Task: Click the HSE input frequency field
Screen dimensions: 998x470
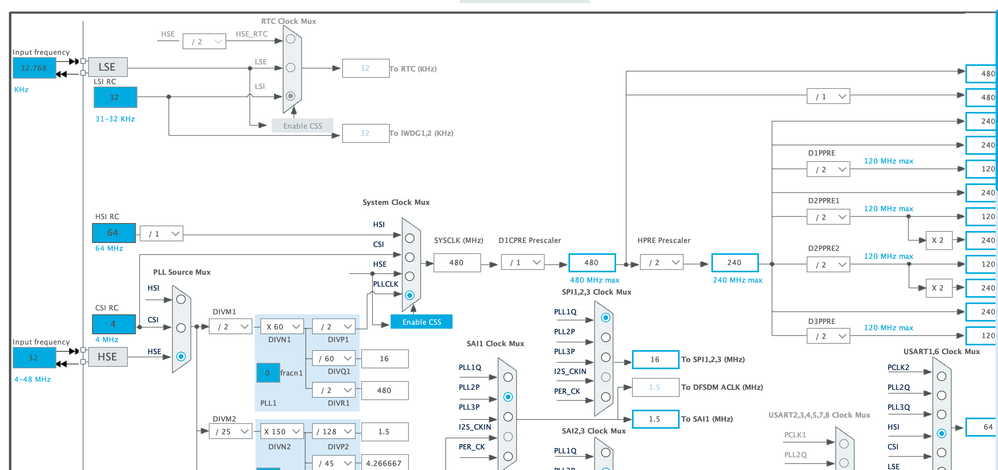Action: point(34,357)
